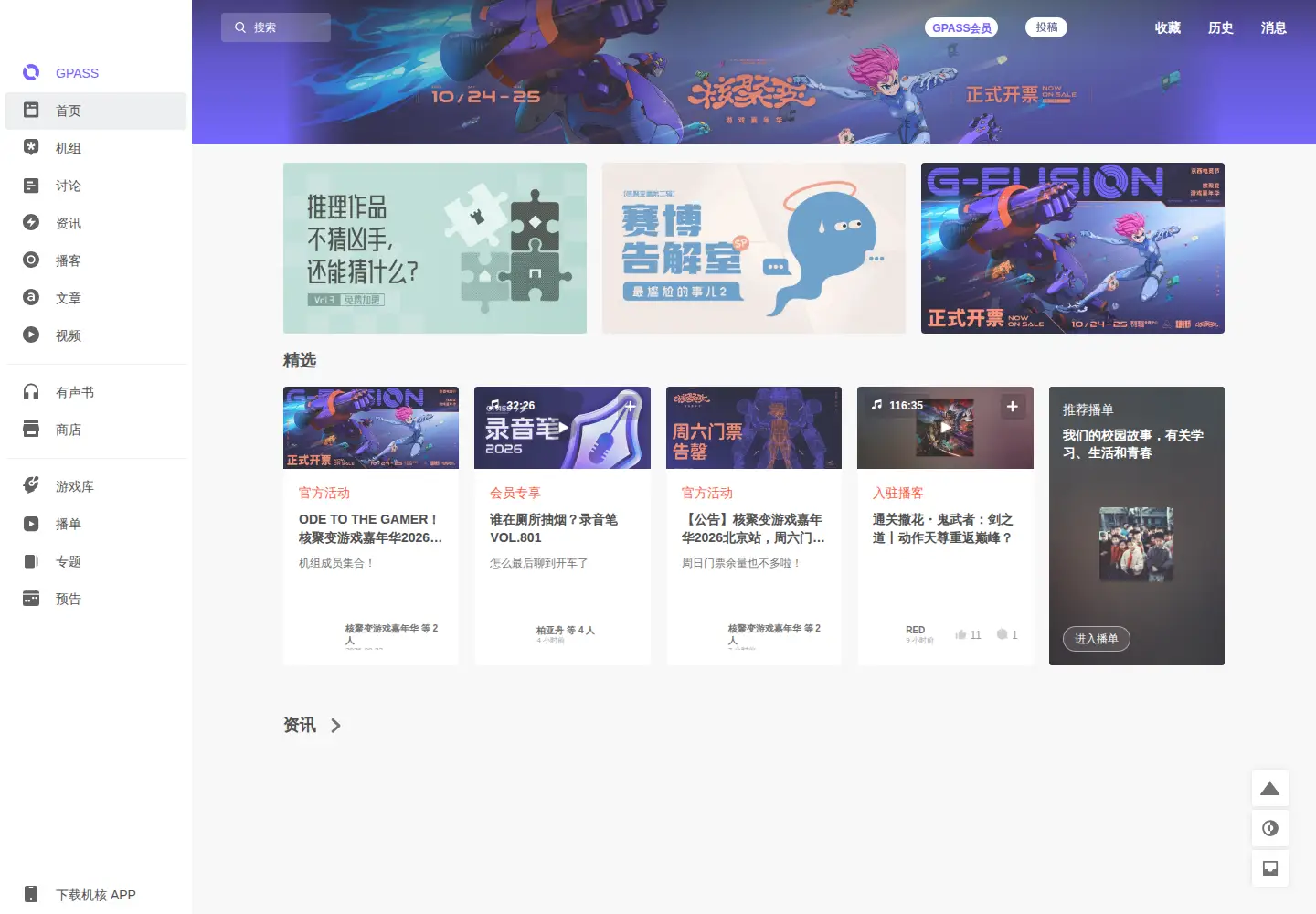Open comments icon on 通关撒花 card

tap(1002, 634)
